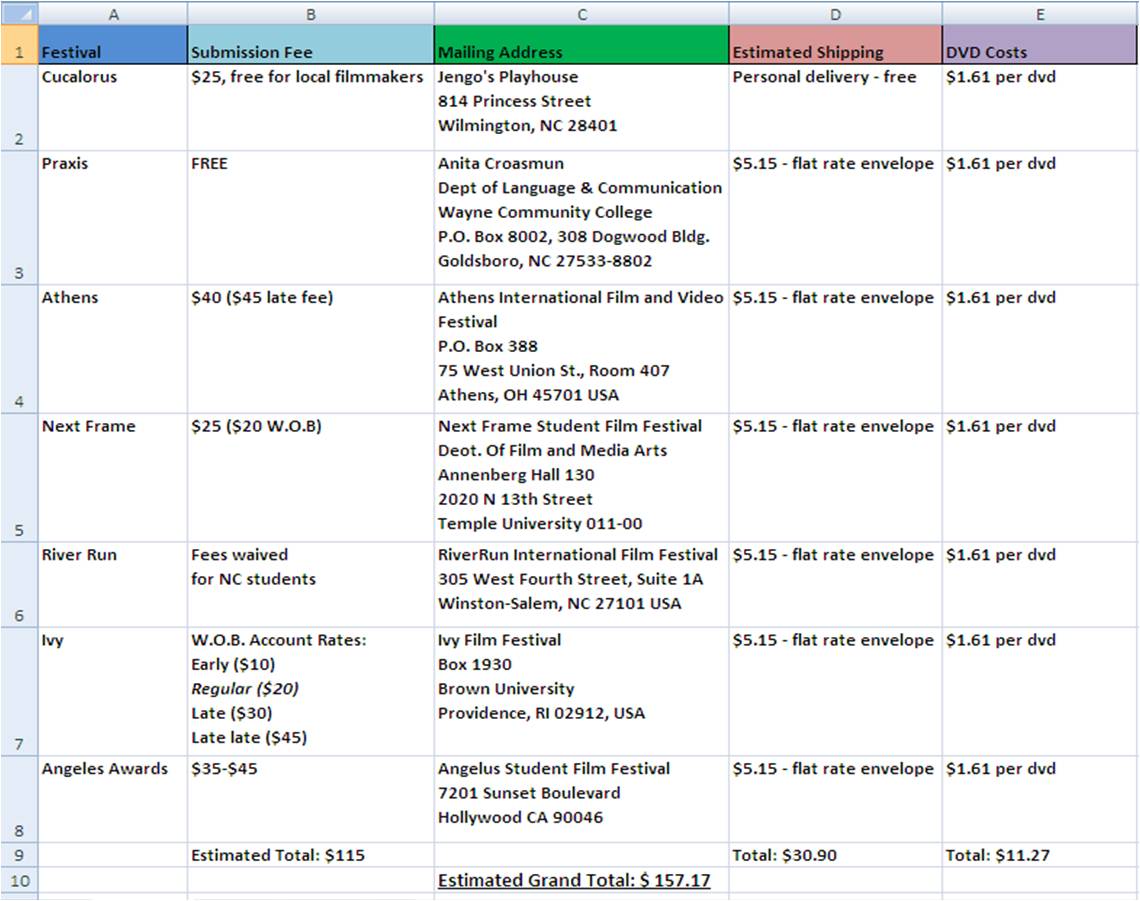Screen dimensions: 1140x901
Task: Click the RiverRun International Film Festival address
Action: 582,585
